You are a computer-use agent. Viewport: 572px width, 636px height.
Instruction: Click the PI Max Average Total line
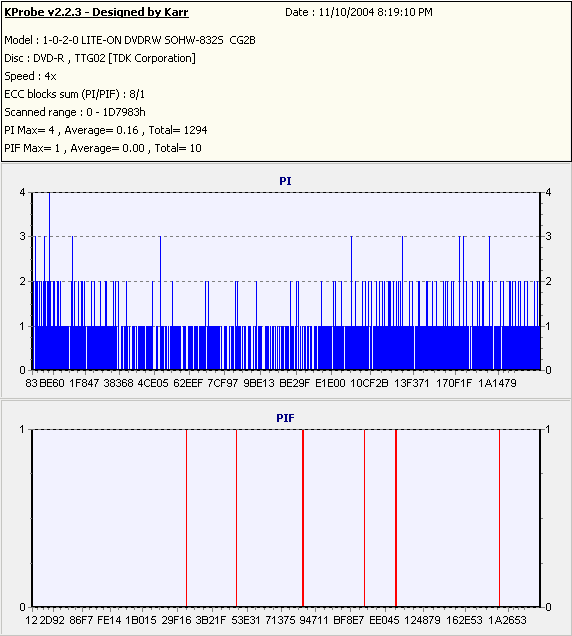tap(106, 130)
